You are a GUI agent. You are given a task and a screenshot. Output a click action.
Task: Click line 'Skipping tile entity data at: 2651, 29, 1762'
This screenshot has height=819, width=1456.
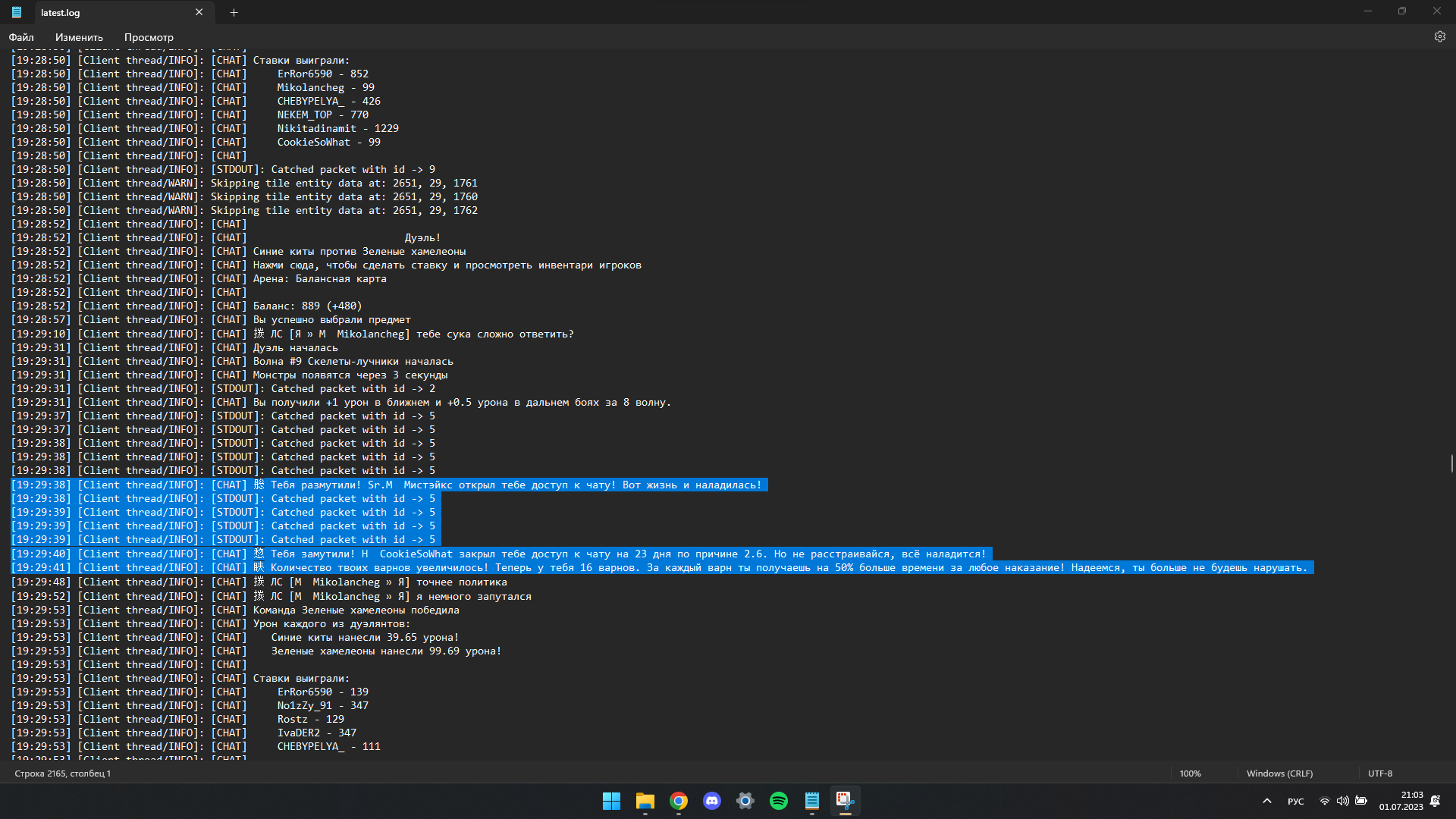tap(244, 210)
